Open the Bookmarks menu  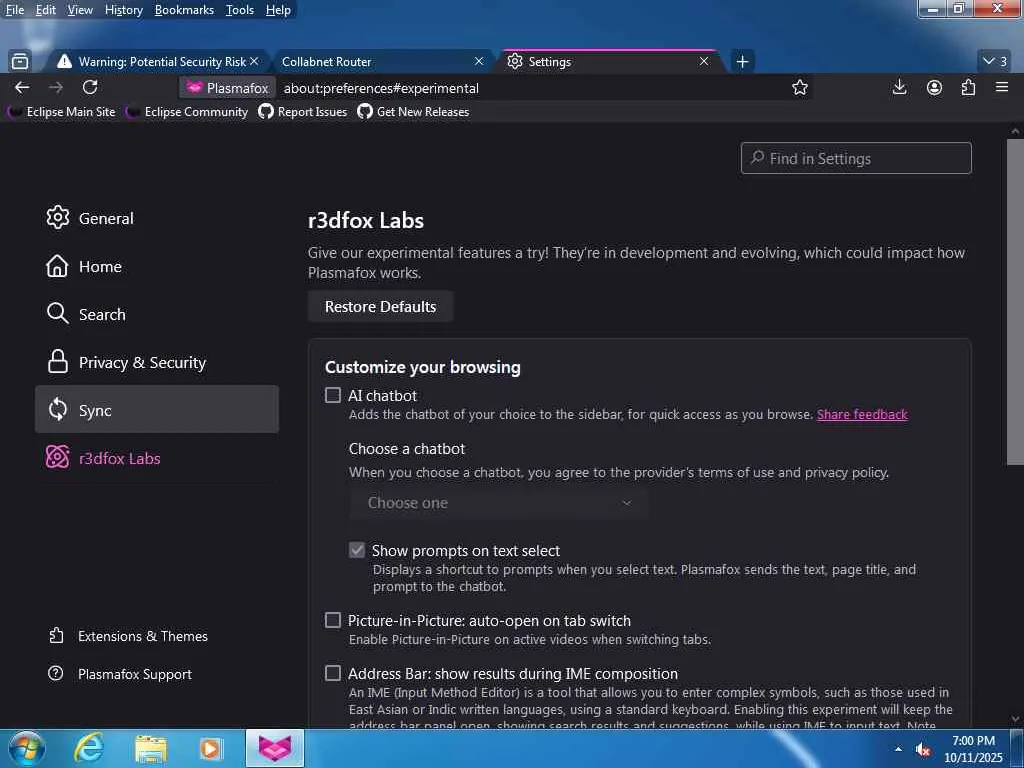(184, 10)
